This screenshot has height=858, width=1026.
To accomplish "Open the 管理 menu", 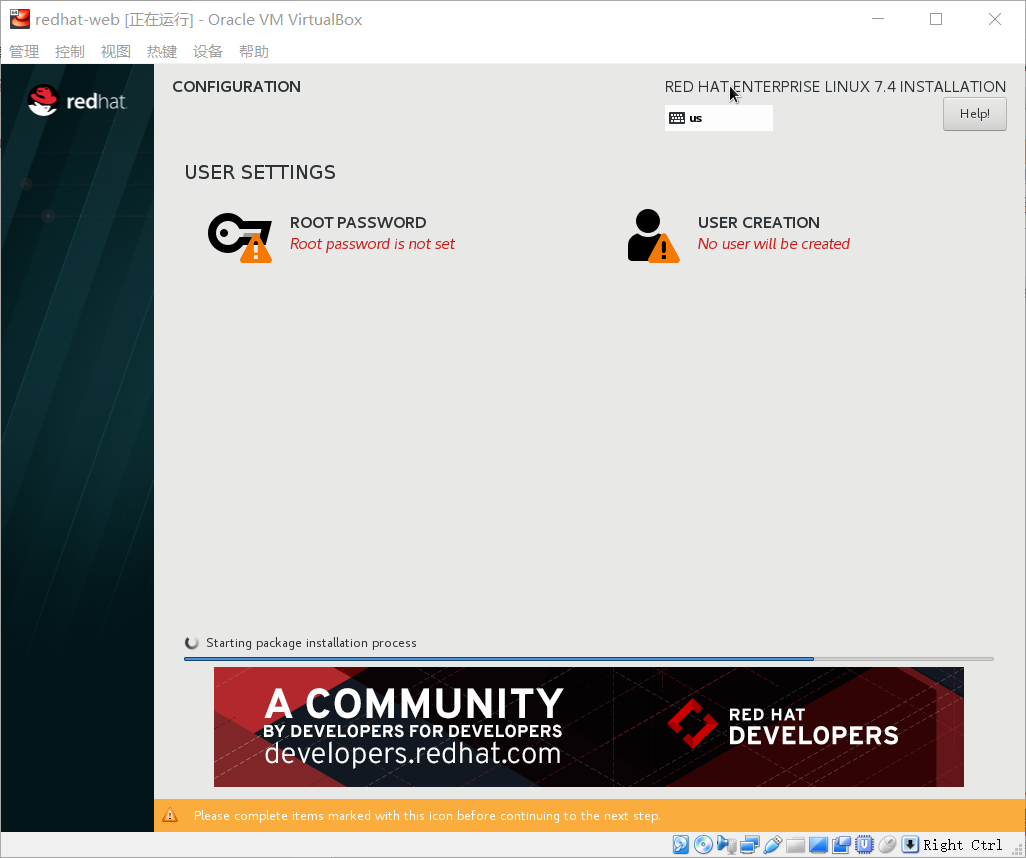I will (x=24, y=52).
